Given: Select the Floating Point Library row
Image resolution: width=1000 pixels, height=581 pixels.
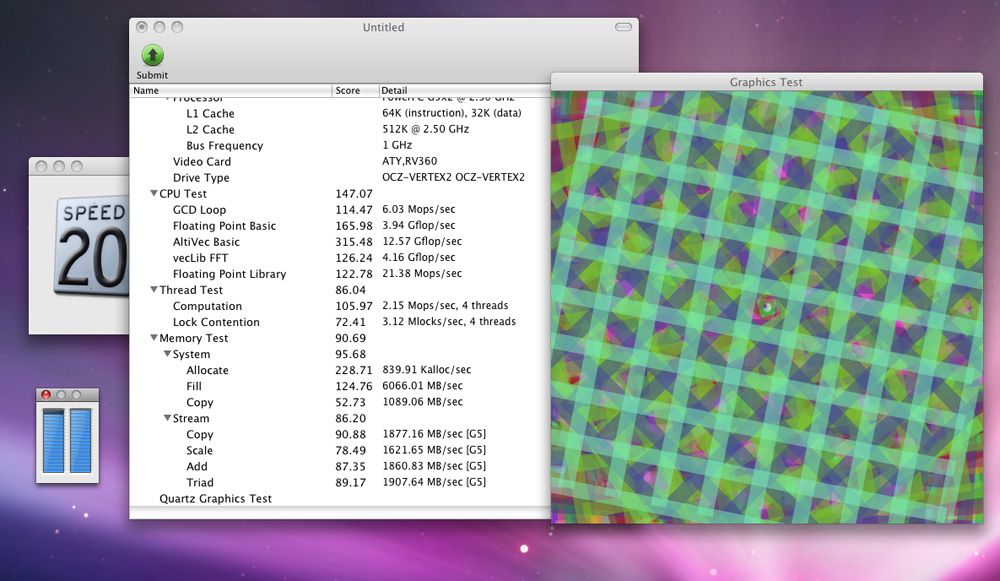Looking at the screenshot, I should tap(340, 274).
